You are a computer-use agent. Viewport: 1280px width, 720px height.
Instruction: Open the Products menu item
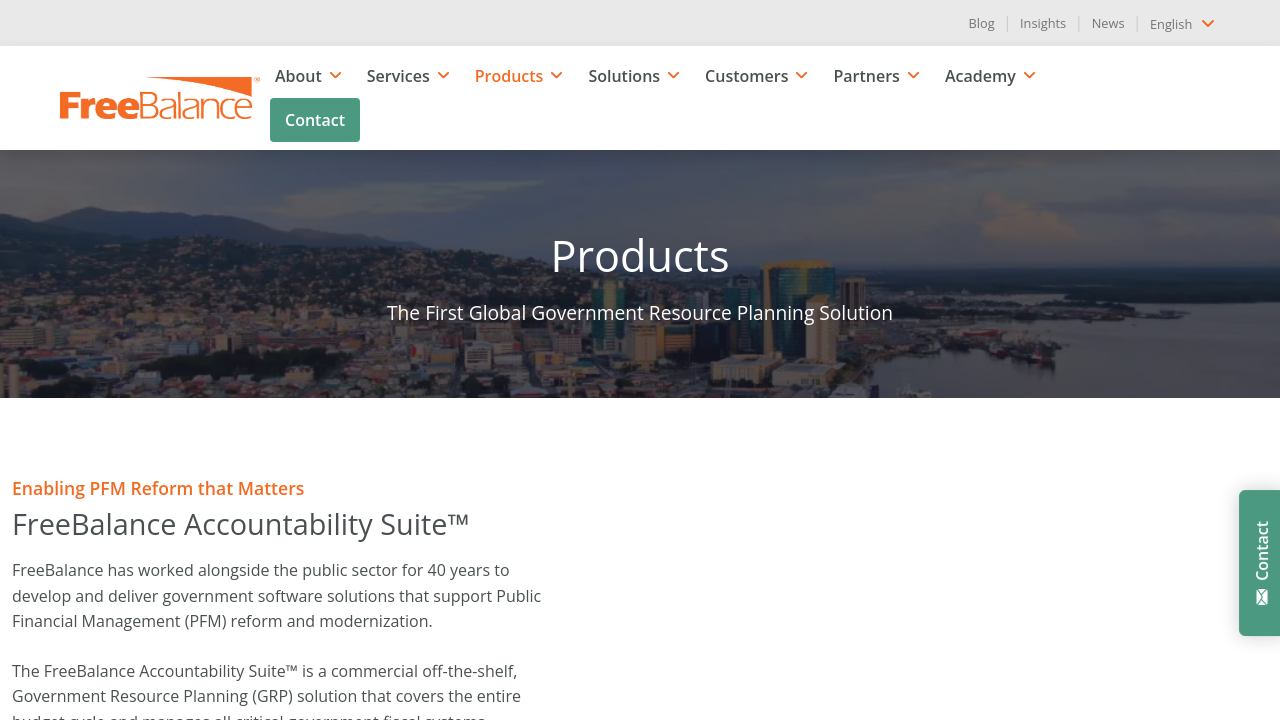pyautogui.click(x=508, y=76)
